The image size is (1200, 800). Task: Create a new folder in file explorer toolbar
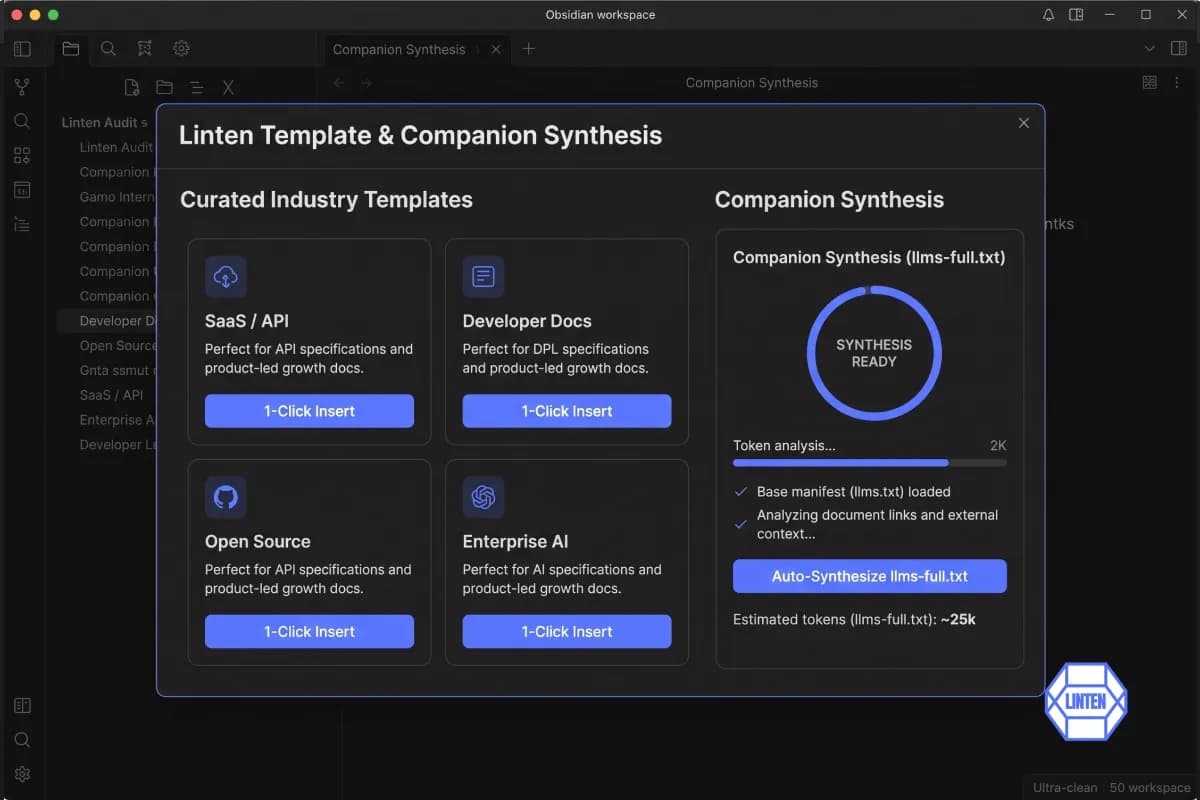click(164, 88)
